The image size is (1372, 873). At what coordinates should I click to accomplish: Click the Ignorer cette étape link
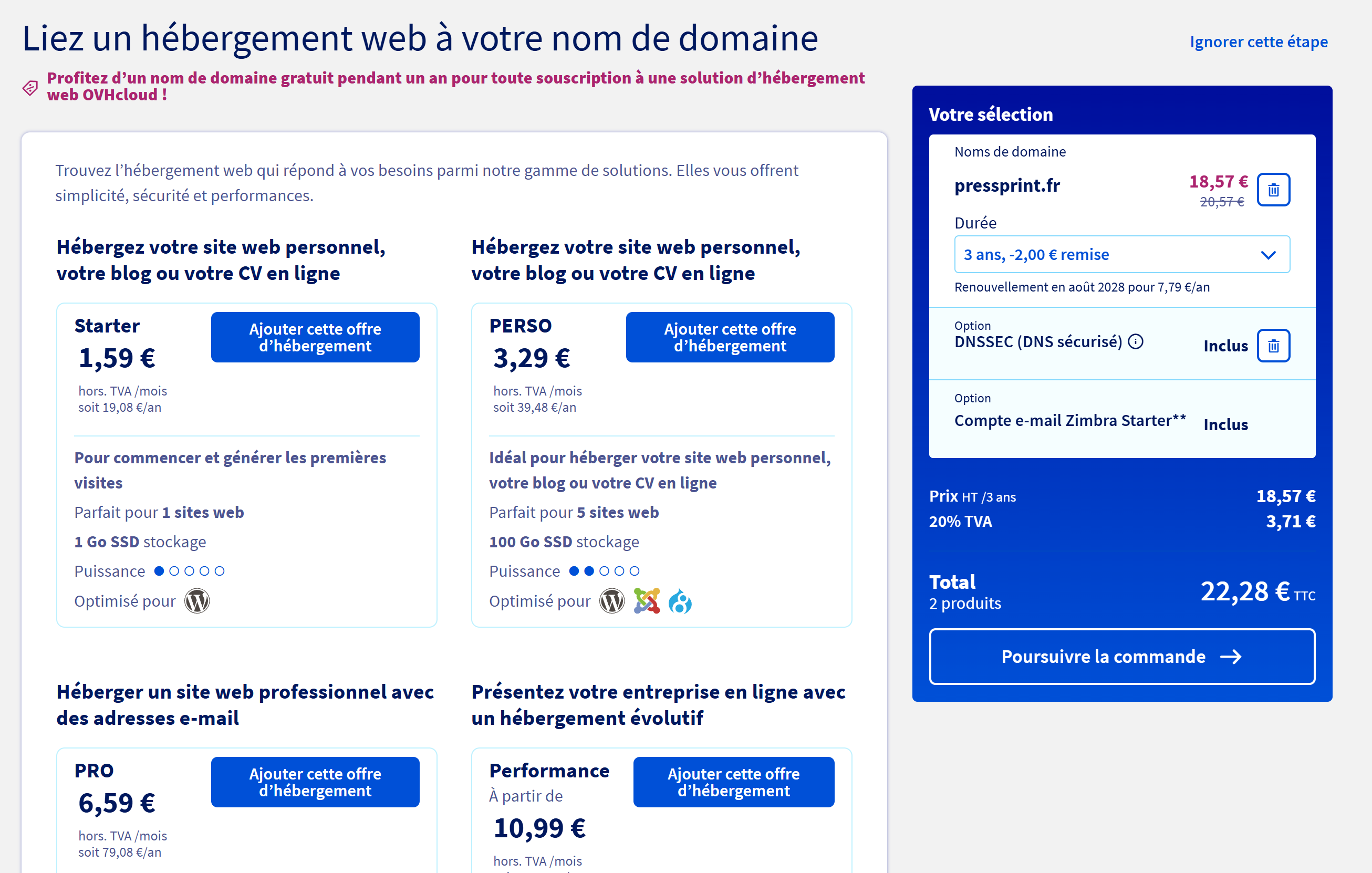[1258, 41]
